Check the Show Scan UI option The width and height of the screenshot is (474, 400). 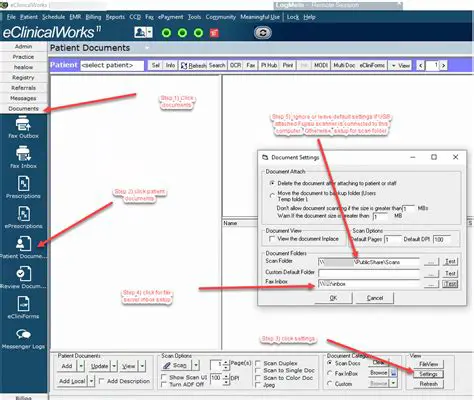coord(164,377)
